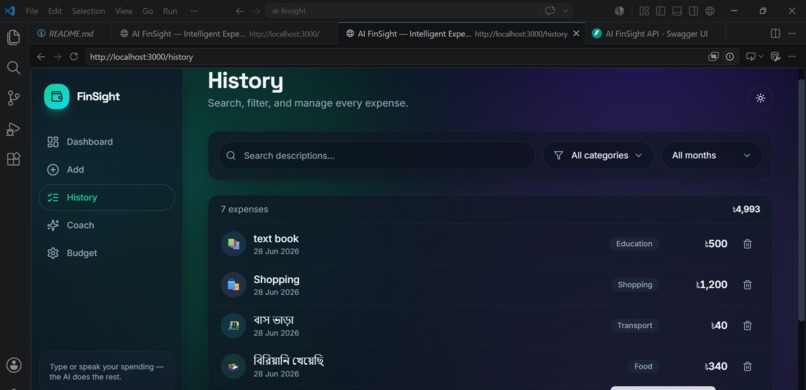Click the light theme sun button
Viewport: 806px width, 390px height.
click(760, 98)
